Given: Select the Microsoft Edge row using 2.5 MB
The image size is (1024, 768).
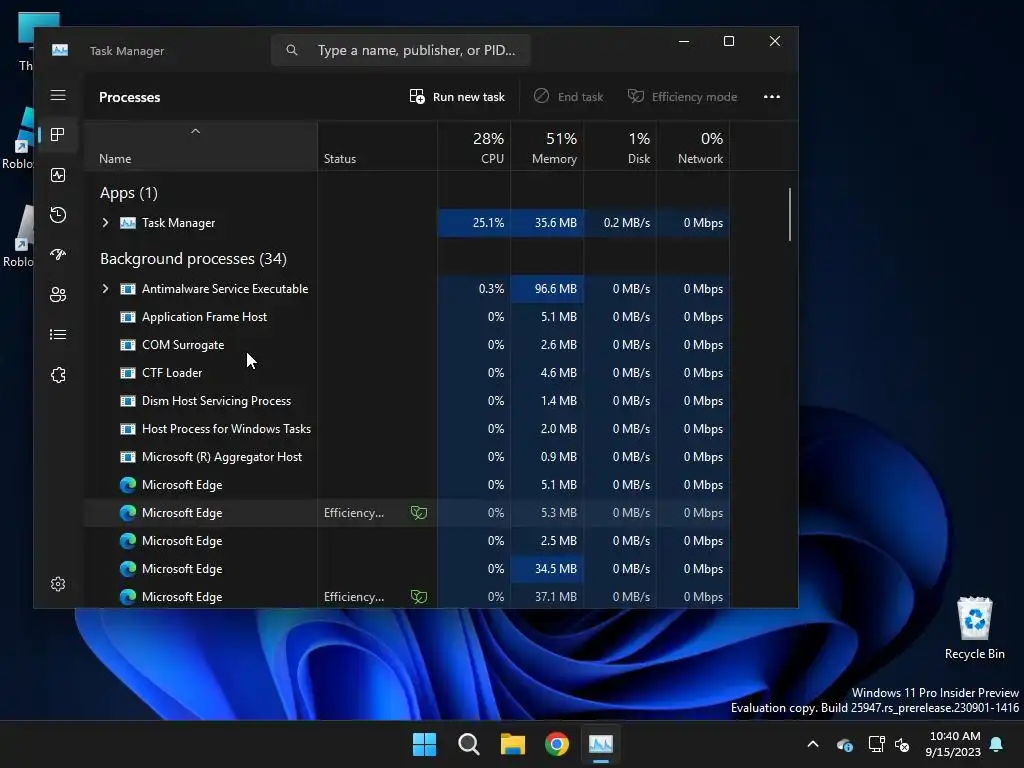Looking at the screenshot, I should (x=407, y=541).
